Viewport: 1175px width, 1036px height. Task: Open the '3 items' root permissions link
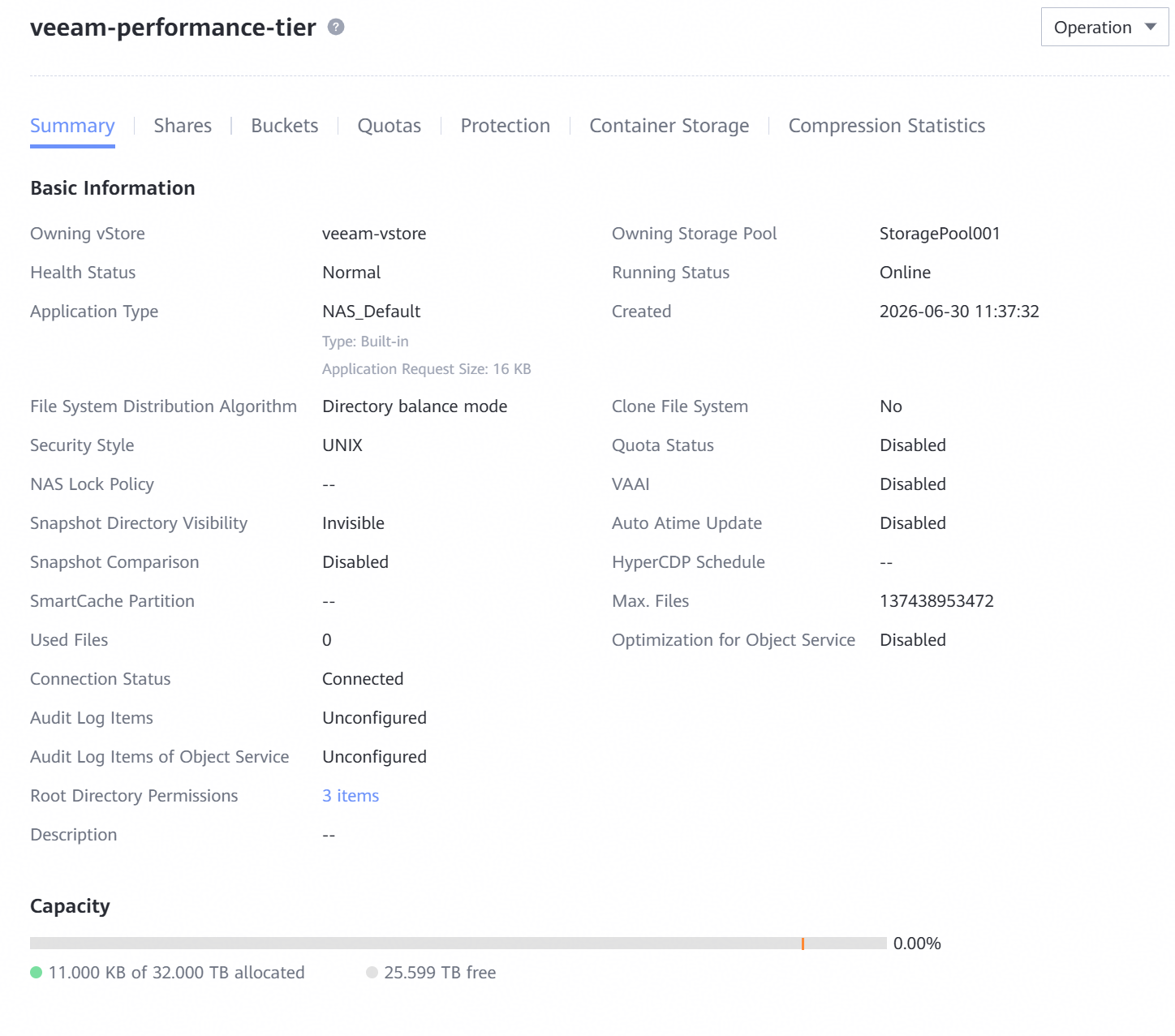tap(351, 796)
